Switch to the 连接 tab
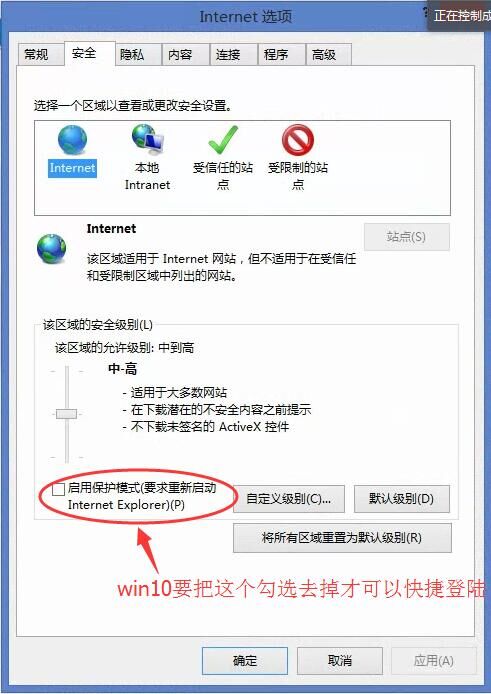Image resolution: width=491 pixels, height=694 pixels. pos(228,55)
